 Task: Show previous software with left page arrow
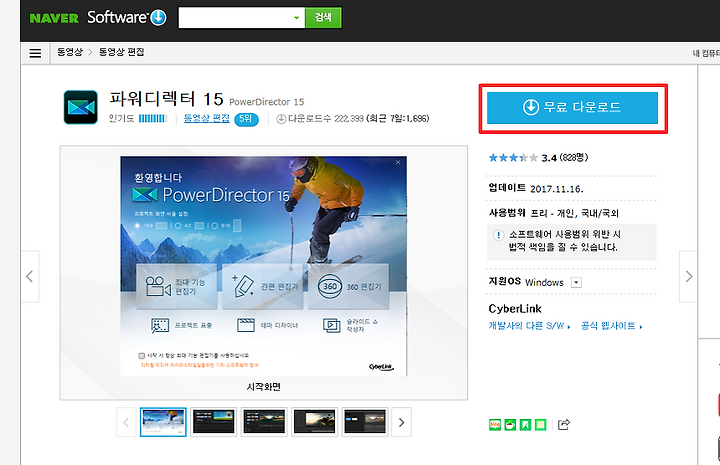[30, 276]
